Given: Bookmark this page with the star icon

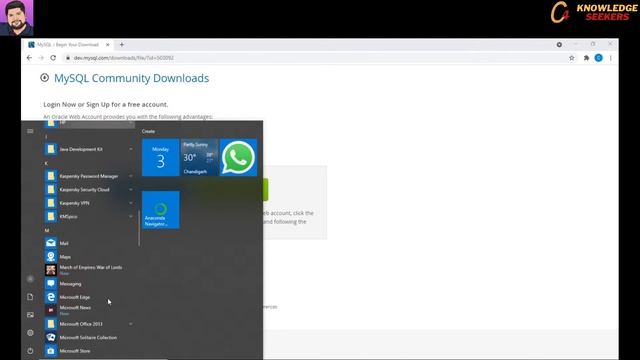Looking at the screenshot, I should point(572,58).
